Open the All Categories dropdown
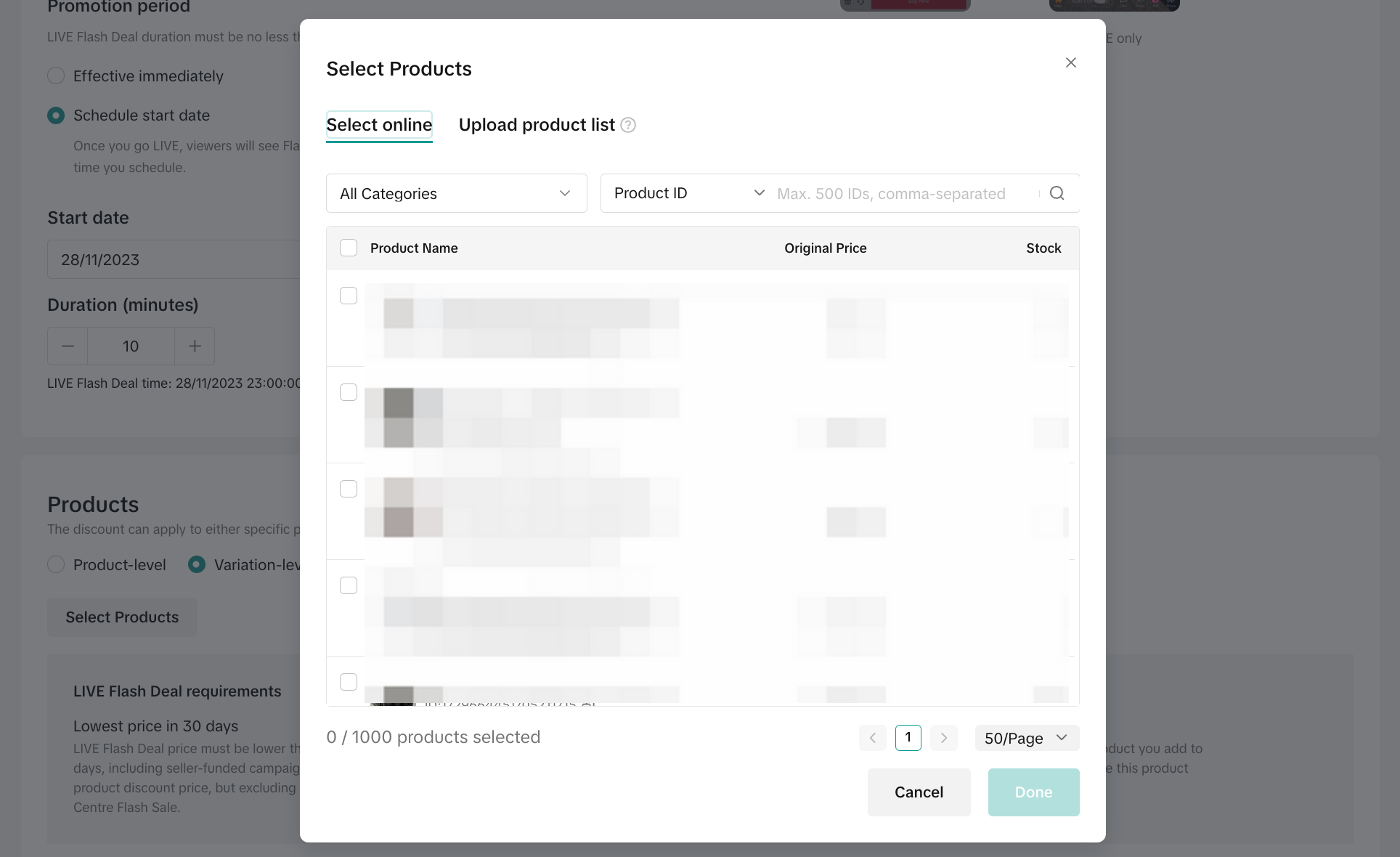 (x=456, y=193)
